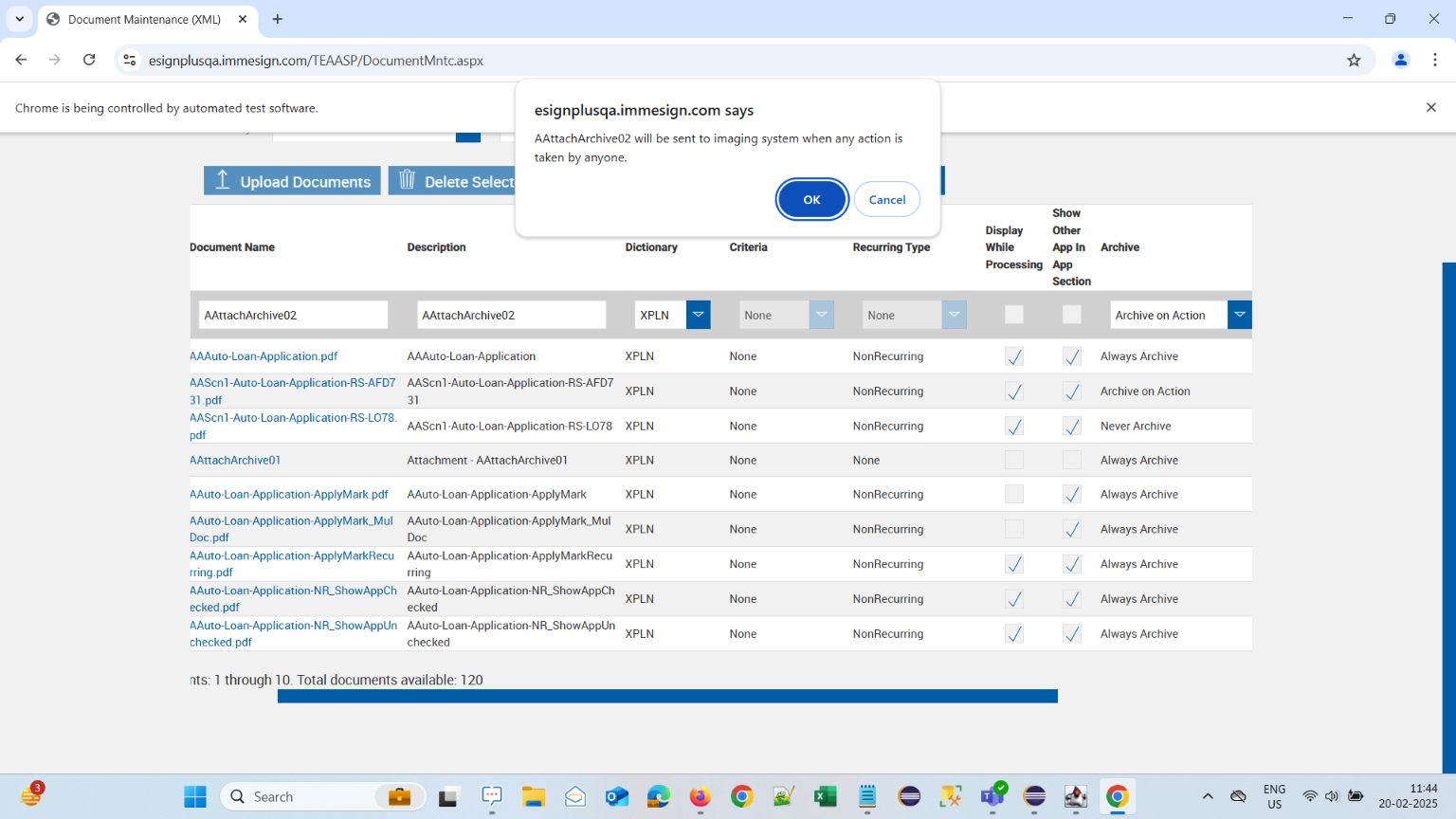Toggle Display While Processing for AAScn1-Auto-Loan-Application-RS-LO78
1456x819 pixels.
pos(1014,427)
